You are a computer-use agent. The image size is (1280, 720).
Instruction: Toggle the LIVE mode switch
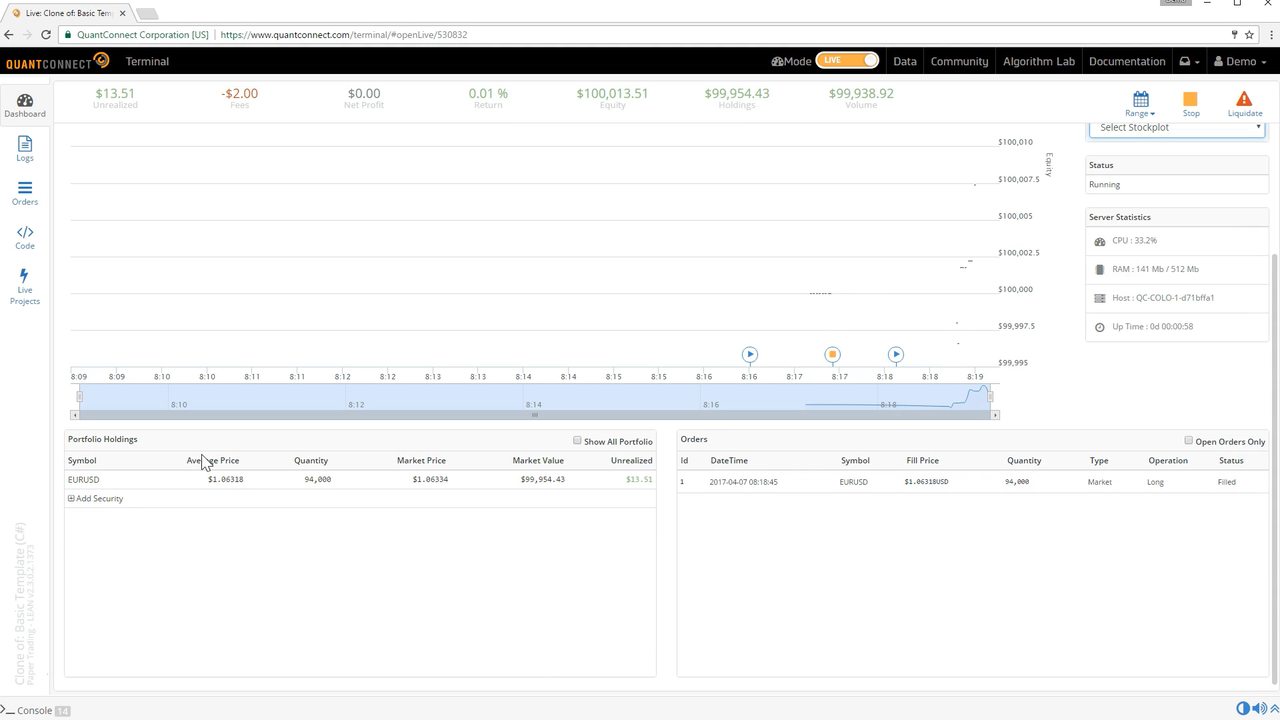click(x=847, y=61)
